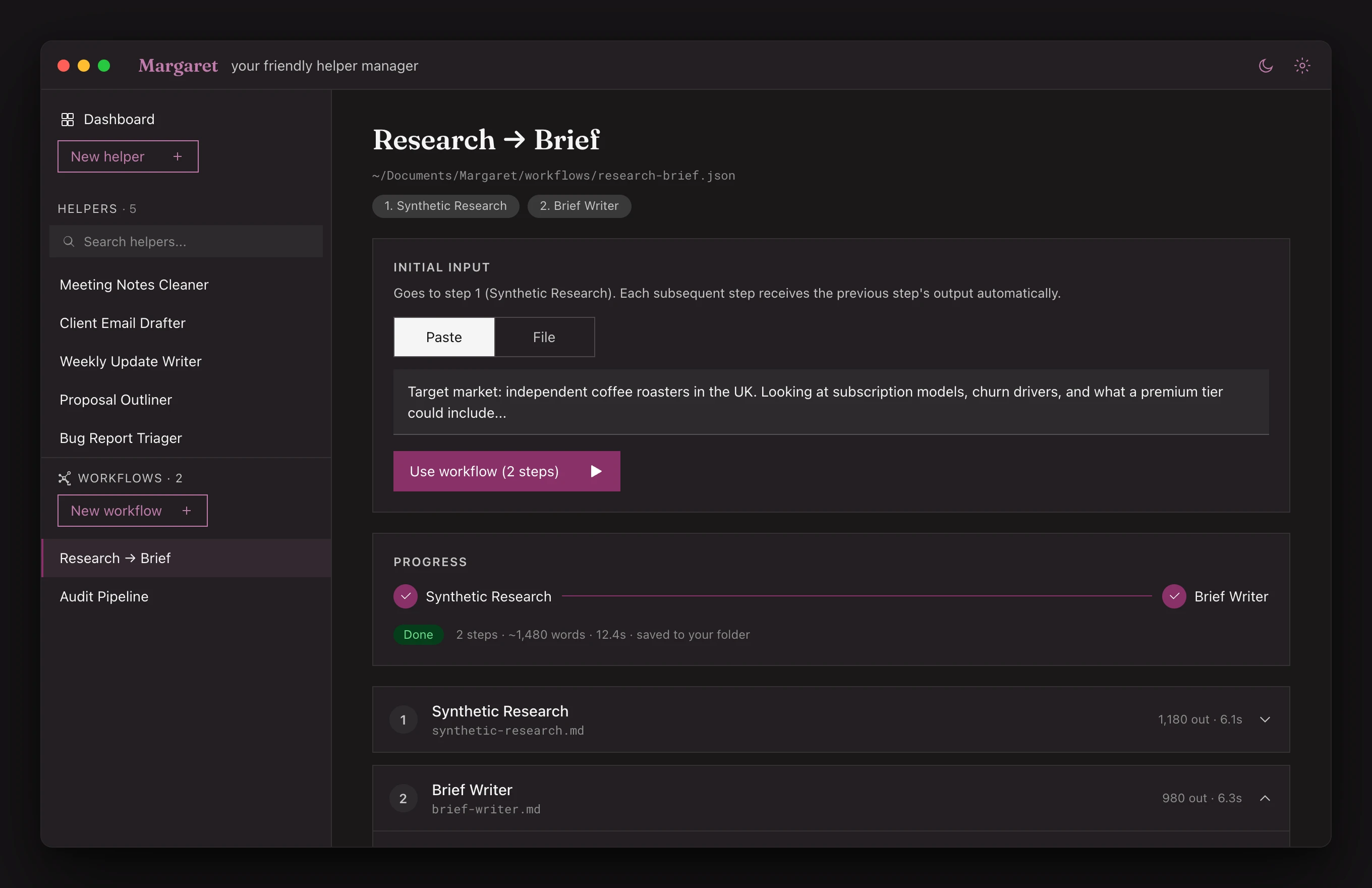The image size is (1372, 888).
Task: Click the Dashboard grid icon
Action: pyautogui.click(x=68, y=120)
